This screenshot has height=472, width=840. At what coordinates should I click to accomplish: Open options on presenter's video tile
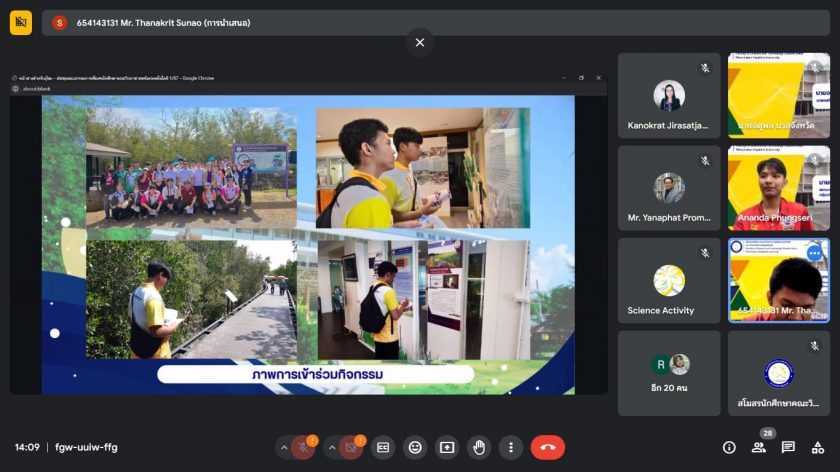click(x=814, y=254)
